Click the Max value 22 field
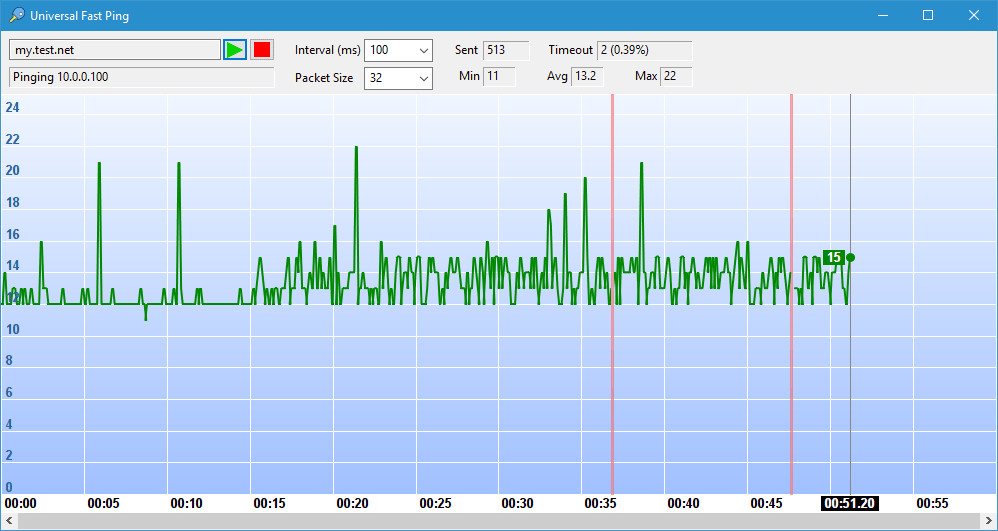998x531 pixels. tap(676, 76)
